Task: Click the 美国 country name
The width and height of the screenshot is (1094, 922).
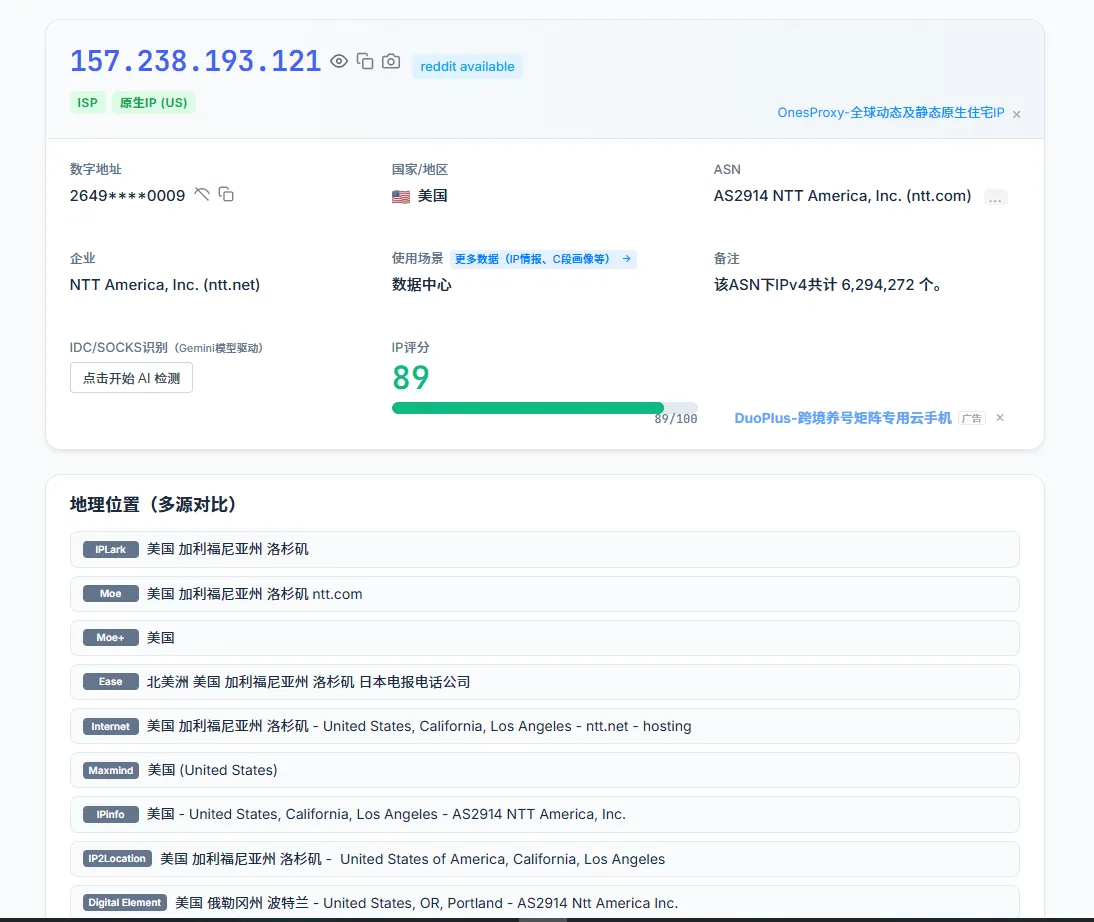Action: (433, 196)
